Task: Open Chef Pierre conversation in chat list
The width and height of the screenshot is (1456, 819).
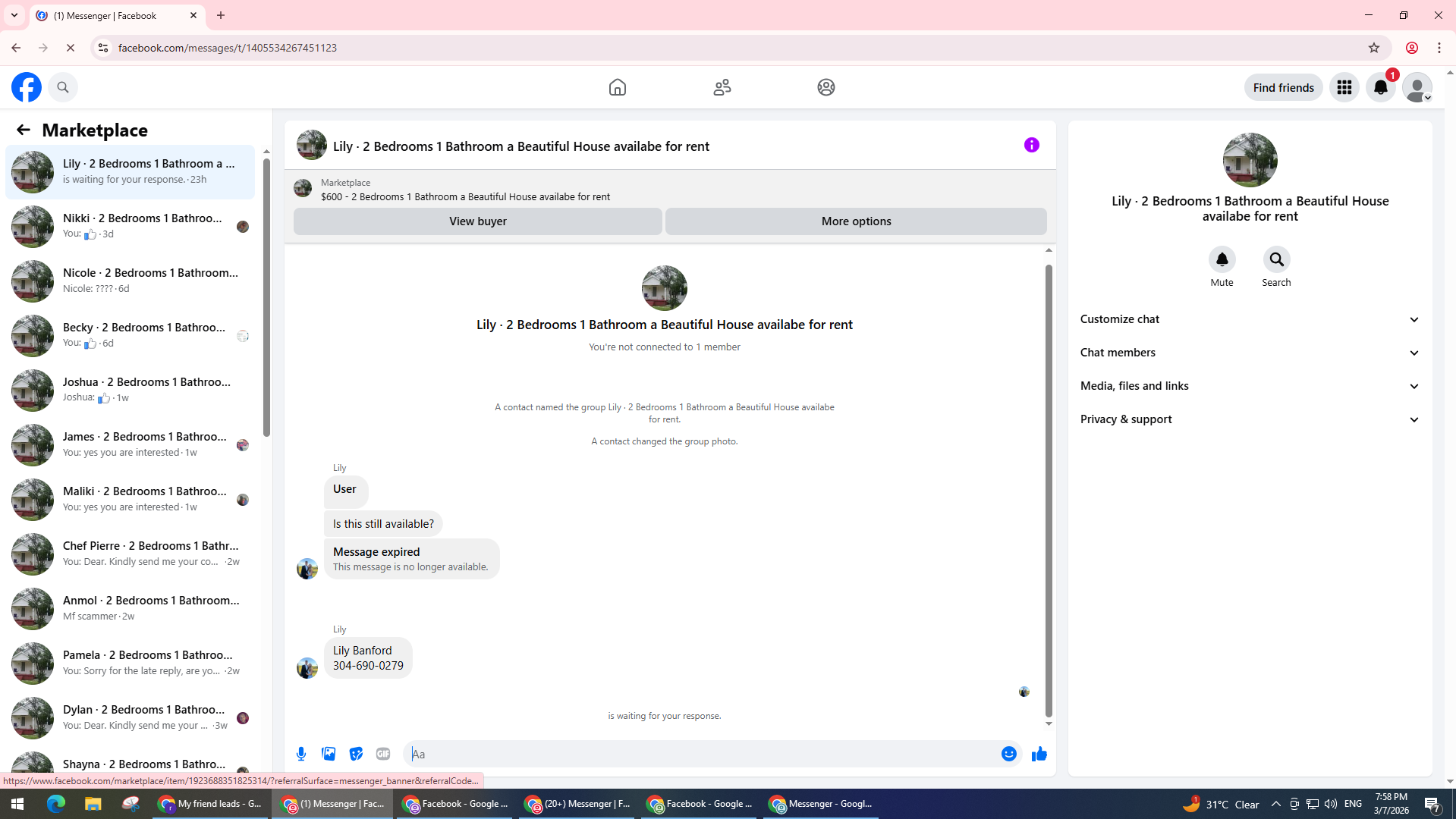Action: coord(130,554)
